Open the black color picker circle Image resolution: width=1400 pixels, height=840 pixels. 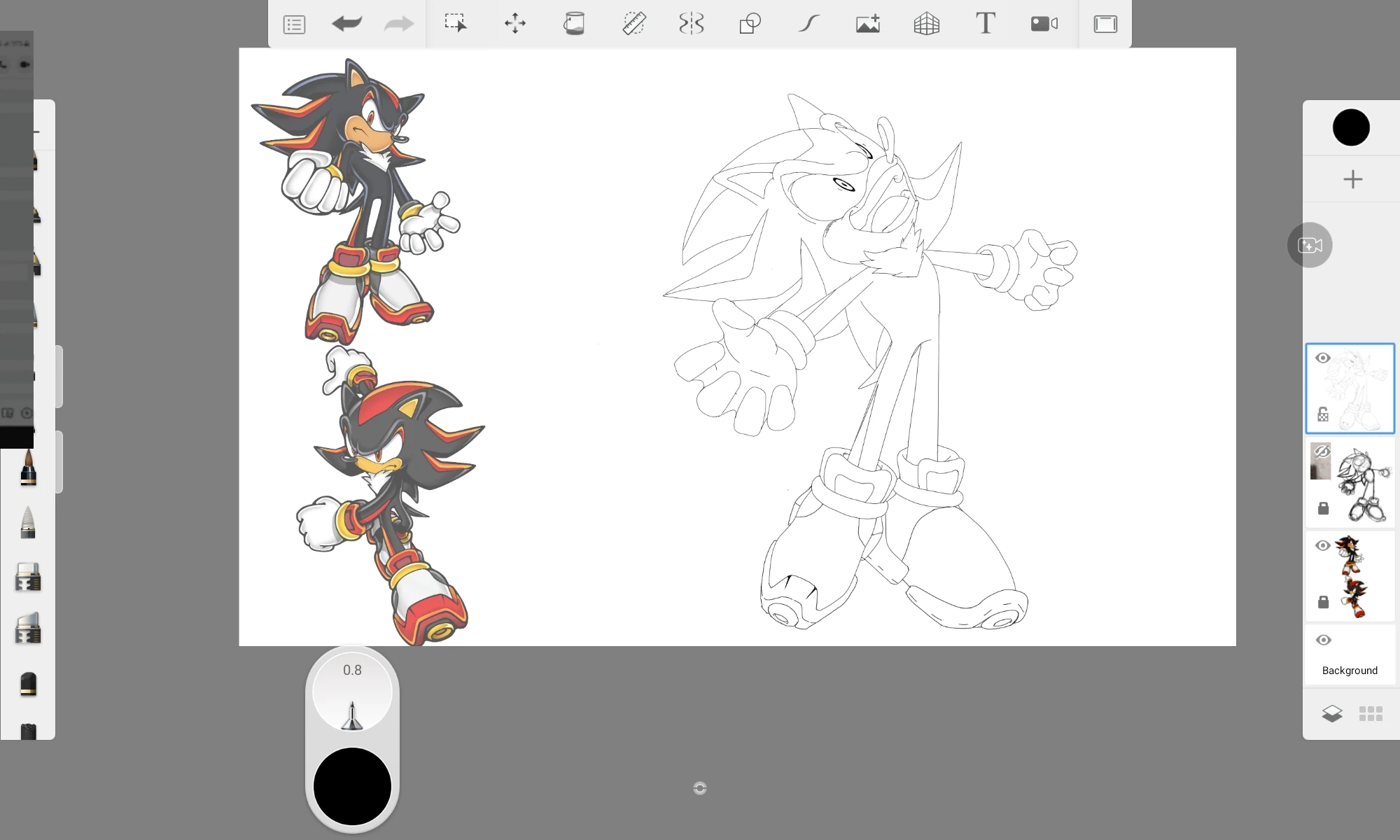(1351, 127)
